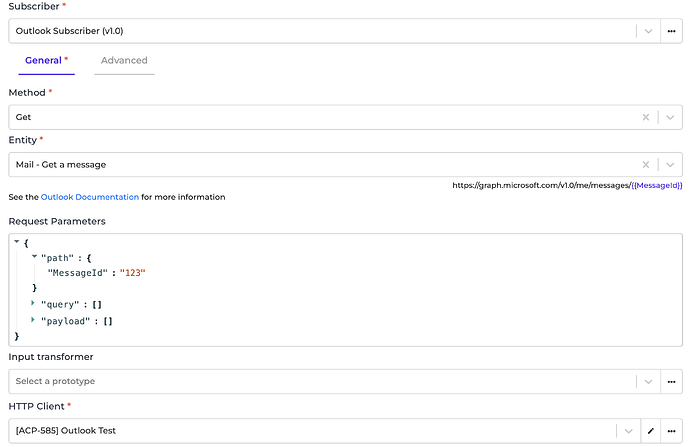
Task: Click the "MessageId" key in JSON
Action: [77, 273]
